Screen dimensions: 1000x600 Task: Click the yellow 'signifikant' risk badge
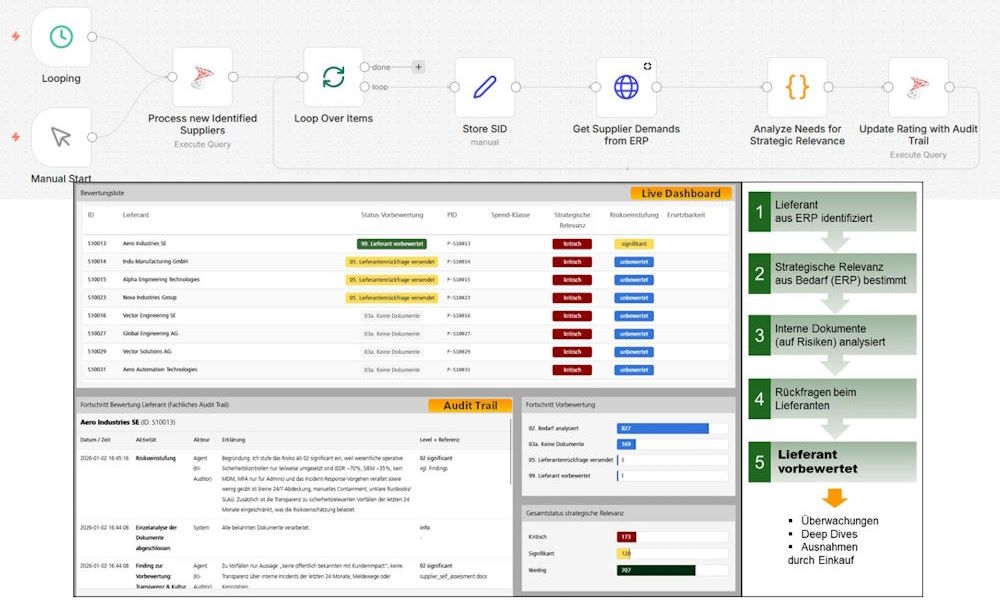635,243
